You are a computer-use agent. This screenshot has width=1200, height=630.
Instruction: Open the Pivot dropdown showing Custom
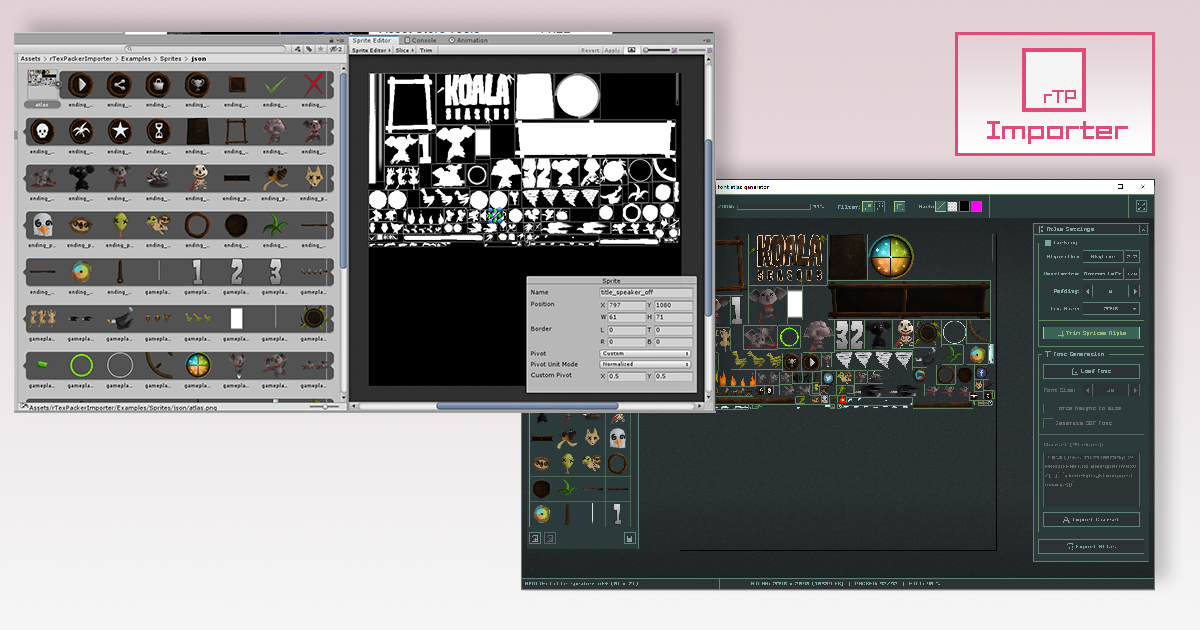tap(645, 354)
